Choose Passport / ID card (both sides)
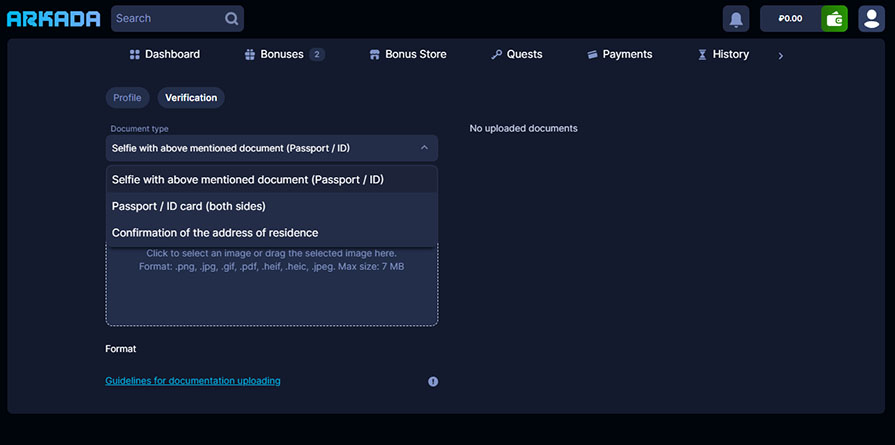This screenshot has width=895, height=445. (x=188, y=206)
